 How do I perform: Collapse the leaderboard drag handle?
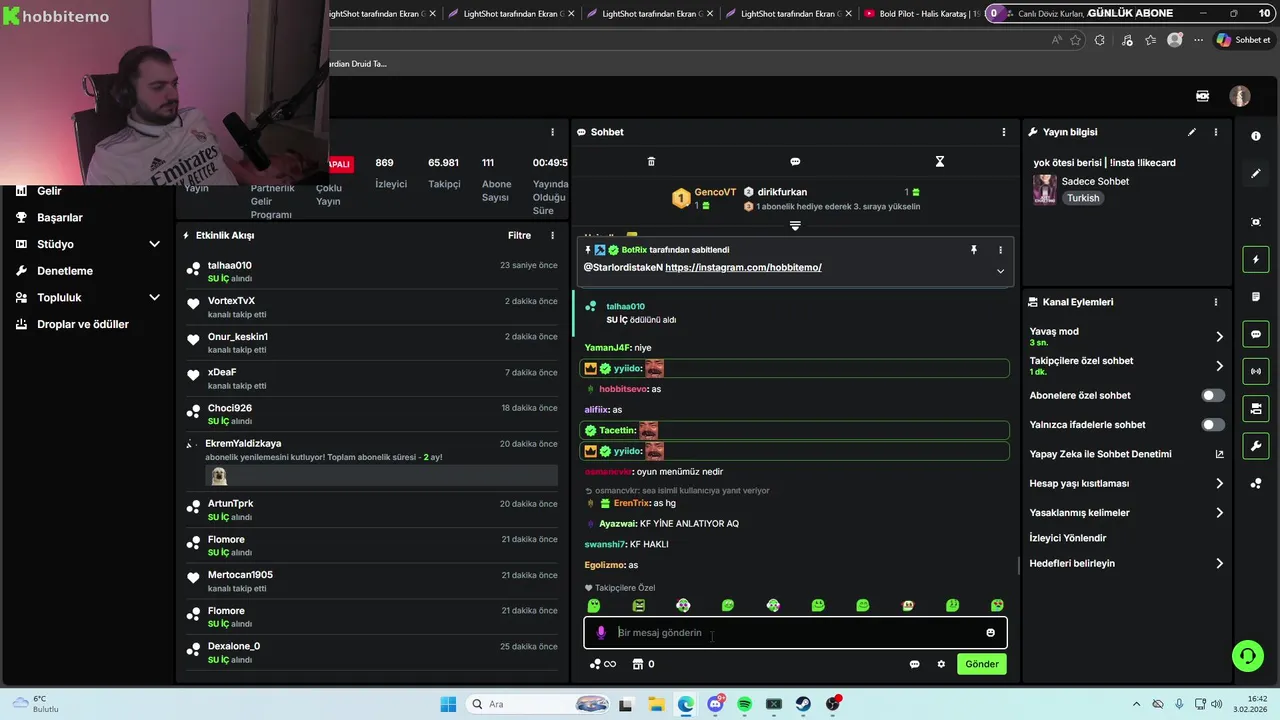point(795,226)
